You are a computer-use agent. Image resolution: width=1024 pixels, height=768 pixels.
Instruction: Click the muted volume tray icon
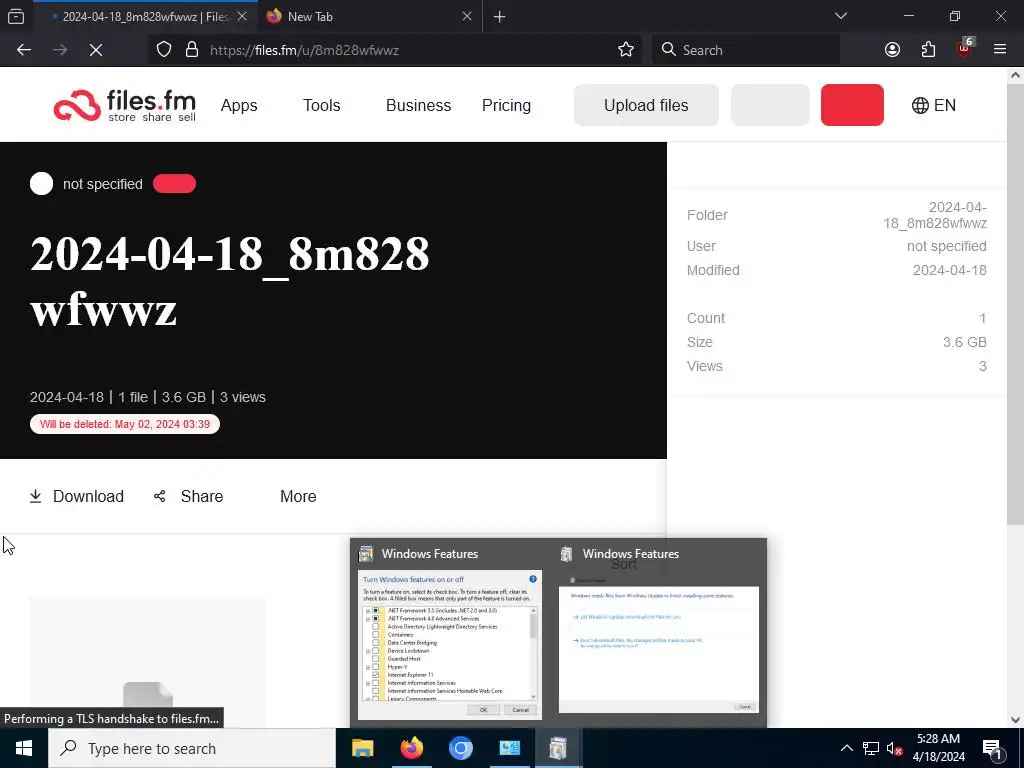click(895, 748)
